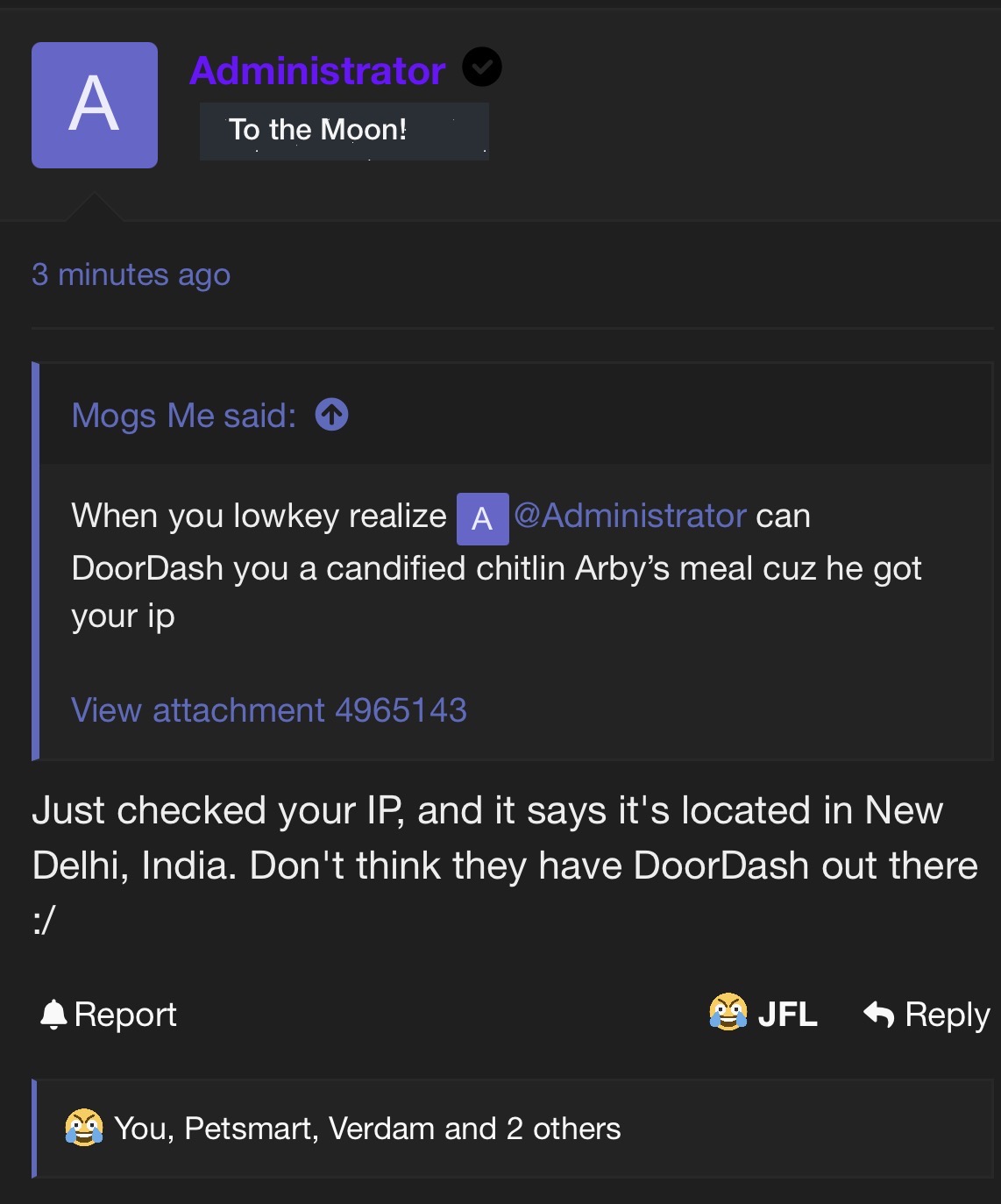This screenshot has width=1001, height=1204.
Task: View who reacted: "You, Petsmart, Verdam and 2 others"
Action: coord(367,1129)
